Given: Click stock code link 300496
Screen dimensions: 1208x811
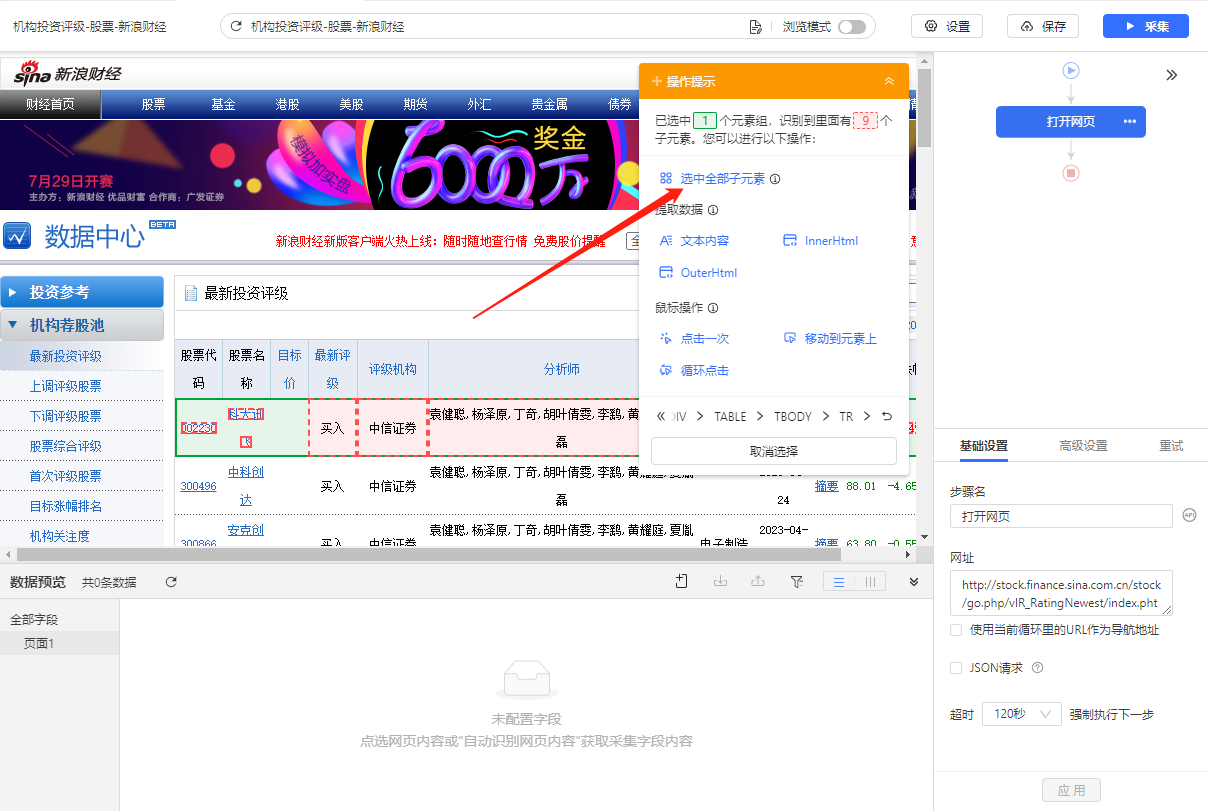Looking at the screenshot, I should [198, 487].
